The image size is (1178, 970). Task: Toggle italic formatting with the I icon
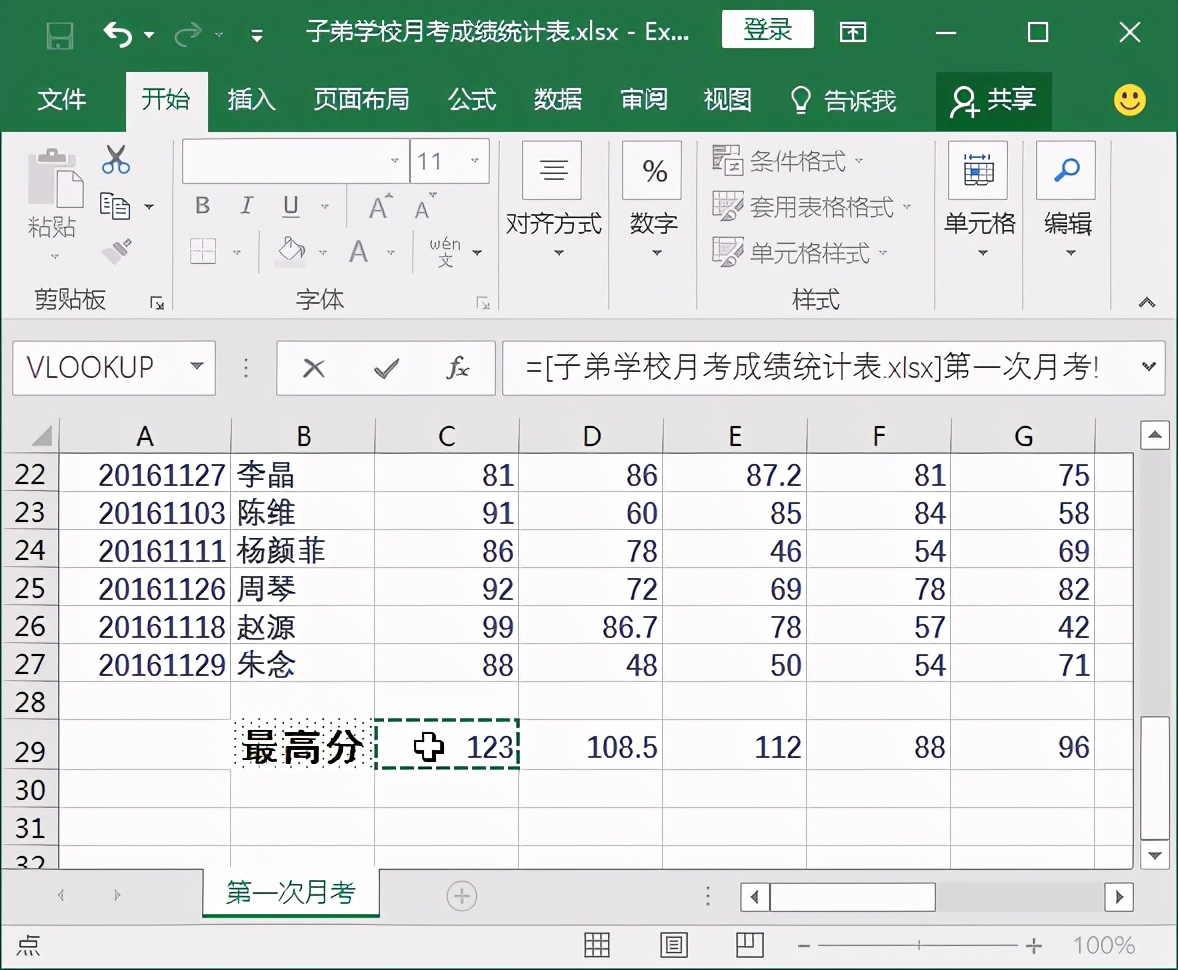245,205
